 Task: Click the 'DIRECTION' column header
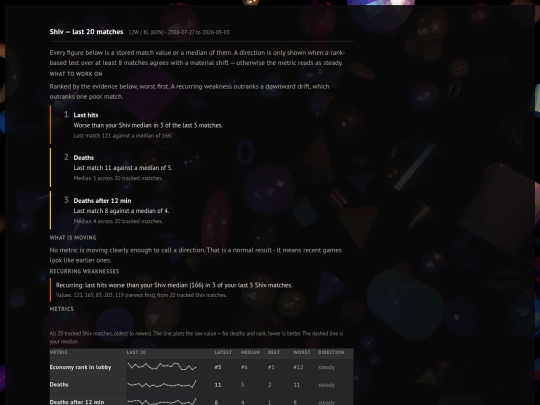coord(331,352)
